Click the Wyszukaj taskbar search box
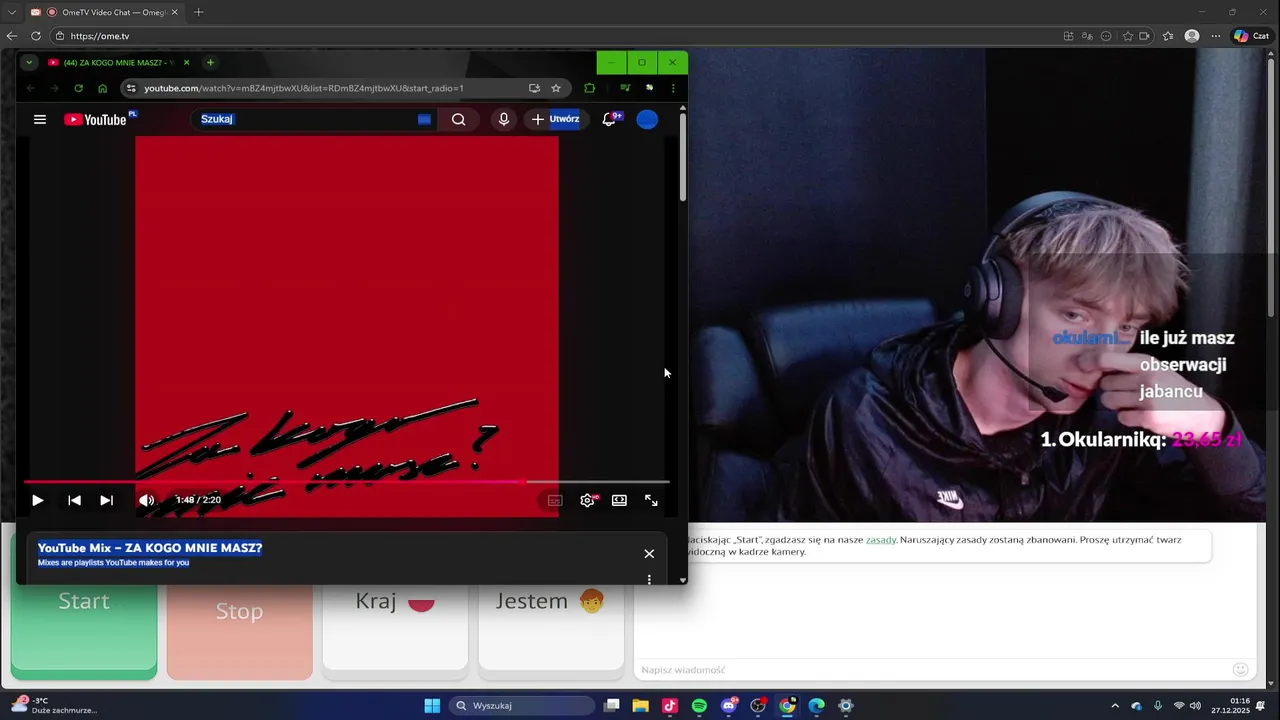This screenshot has width=1280, height=720. pos(522,706)
